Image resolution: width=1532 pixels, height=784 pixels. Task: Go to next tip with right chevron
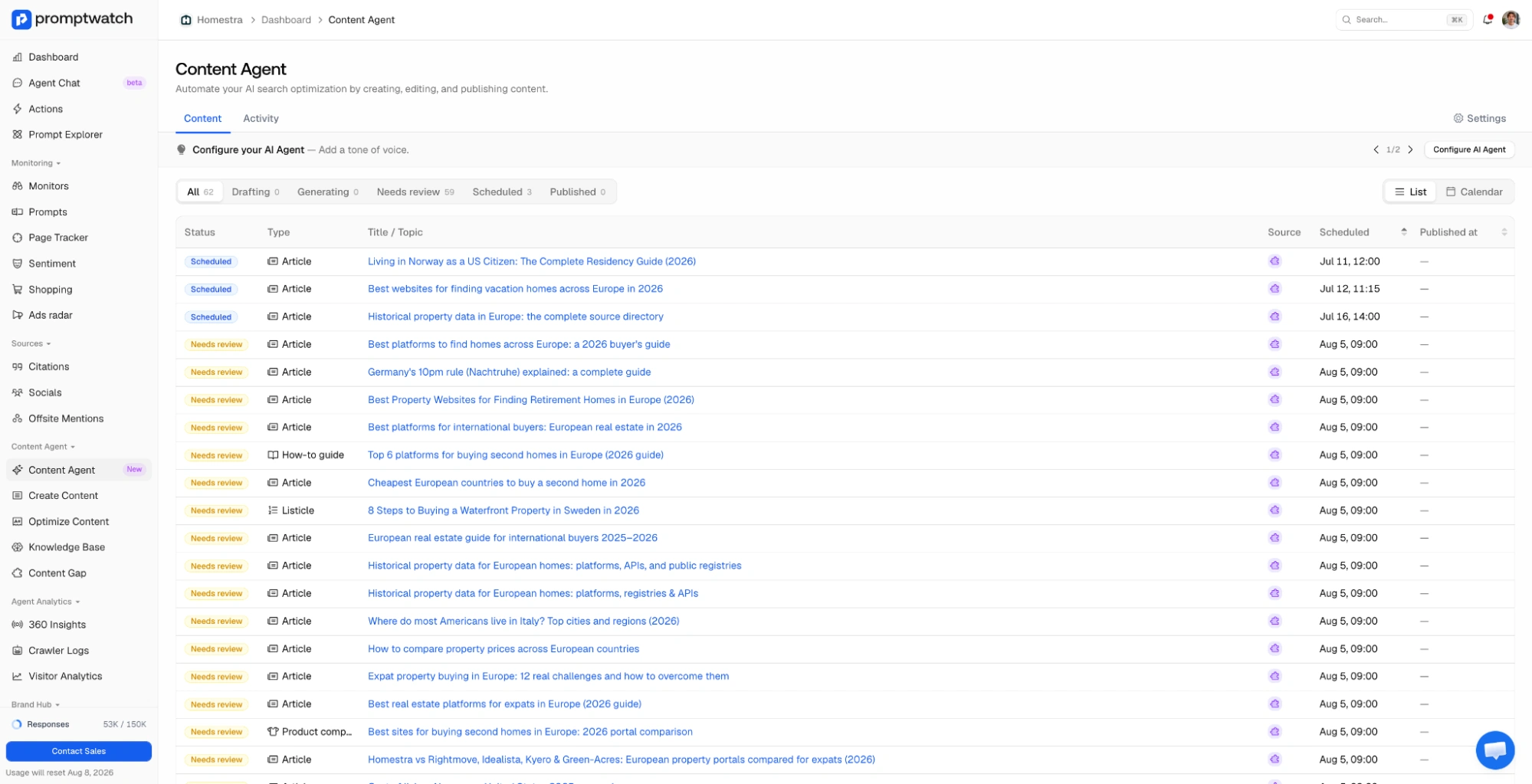[x=1410, y=149]
